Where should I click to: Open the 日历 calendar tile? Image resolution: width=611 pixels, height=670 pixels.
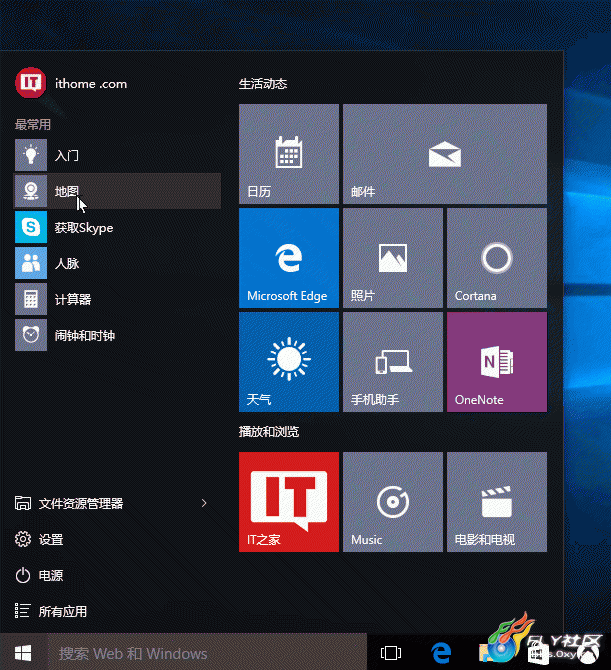[x=289, y=154]
